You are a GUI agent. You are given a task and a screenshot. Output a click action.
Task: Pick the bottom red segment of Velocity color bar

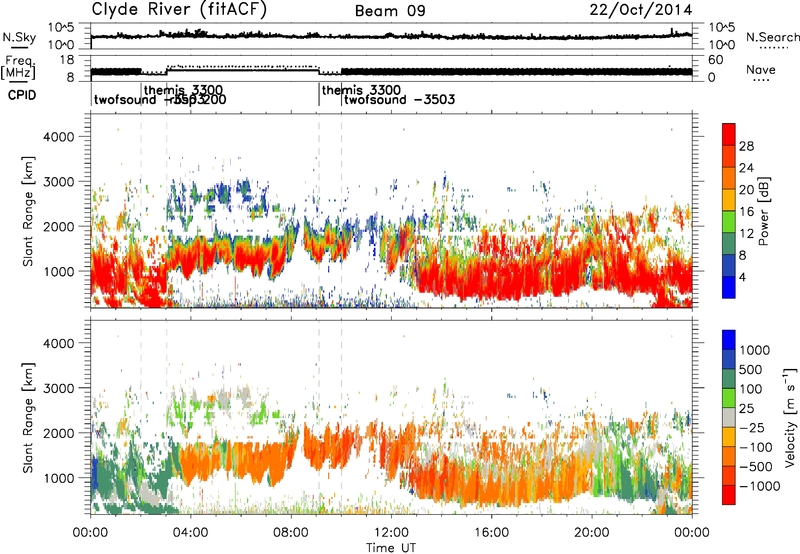729,495
